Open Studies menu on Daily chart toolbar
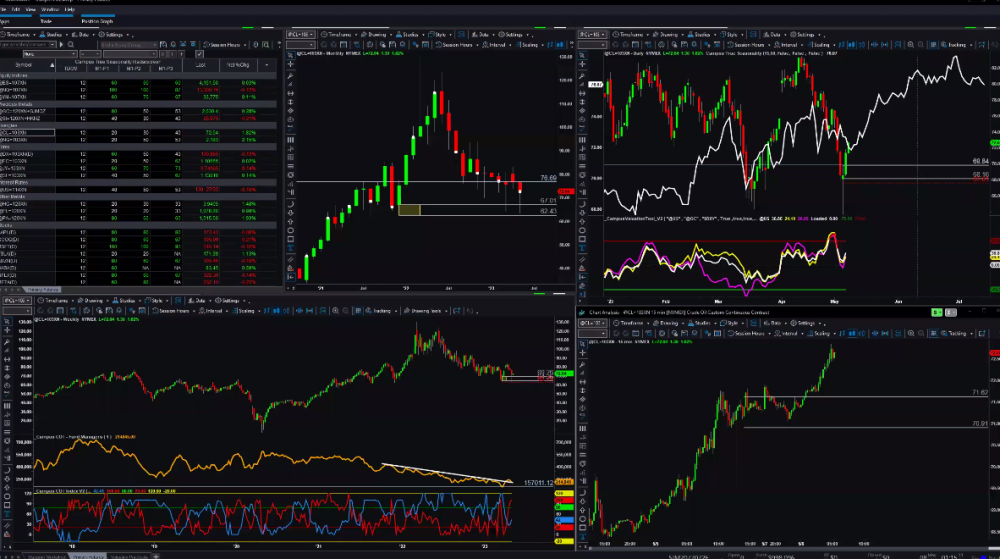 [701, 34]
